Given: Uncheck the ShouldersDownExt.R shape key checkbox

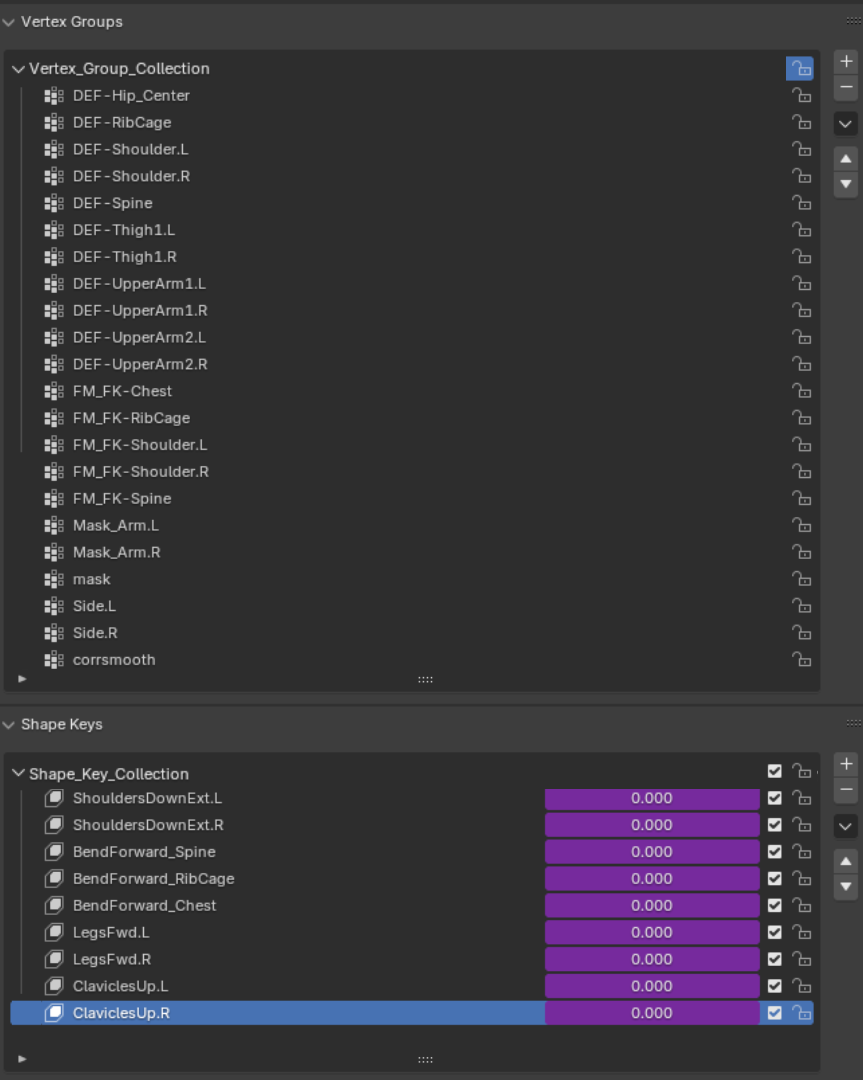Looking at the screenshot, I should 775,825.
